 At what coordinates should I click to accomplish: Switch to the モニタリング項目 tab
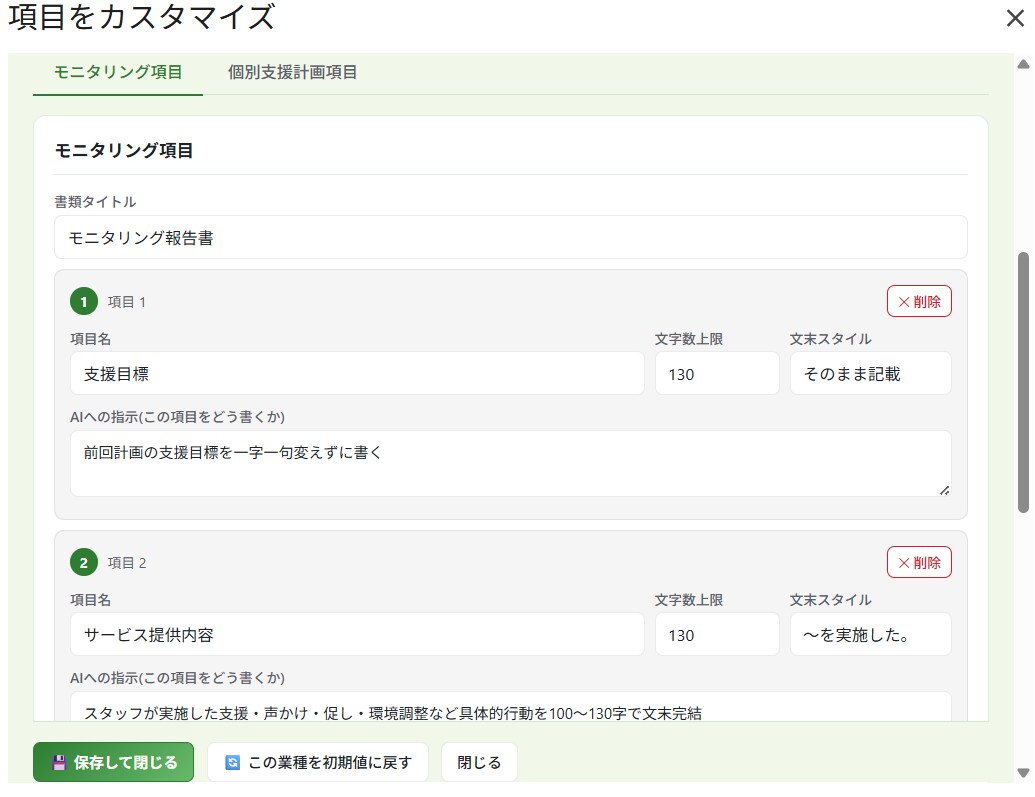click(117, 72)
